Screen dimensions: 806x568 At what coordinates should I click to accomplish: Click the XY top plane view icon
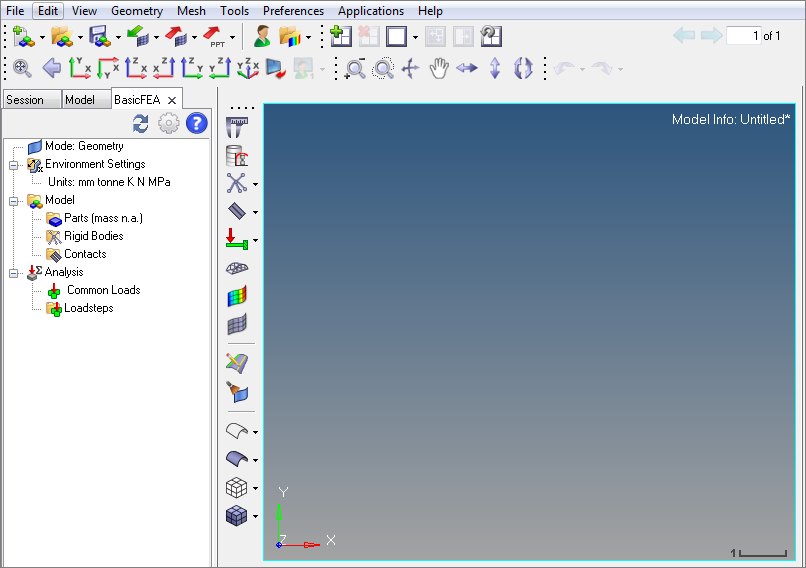79,68
